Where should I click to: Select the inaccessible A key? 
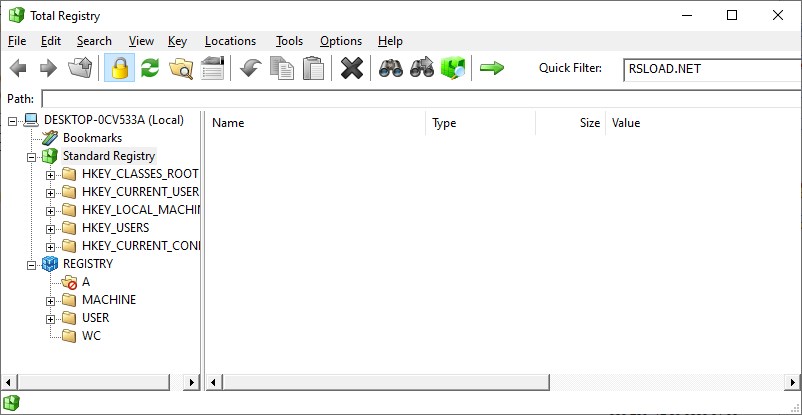pyautogui.click(x=86, y=281)
